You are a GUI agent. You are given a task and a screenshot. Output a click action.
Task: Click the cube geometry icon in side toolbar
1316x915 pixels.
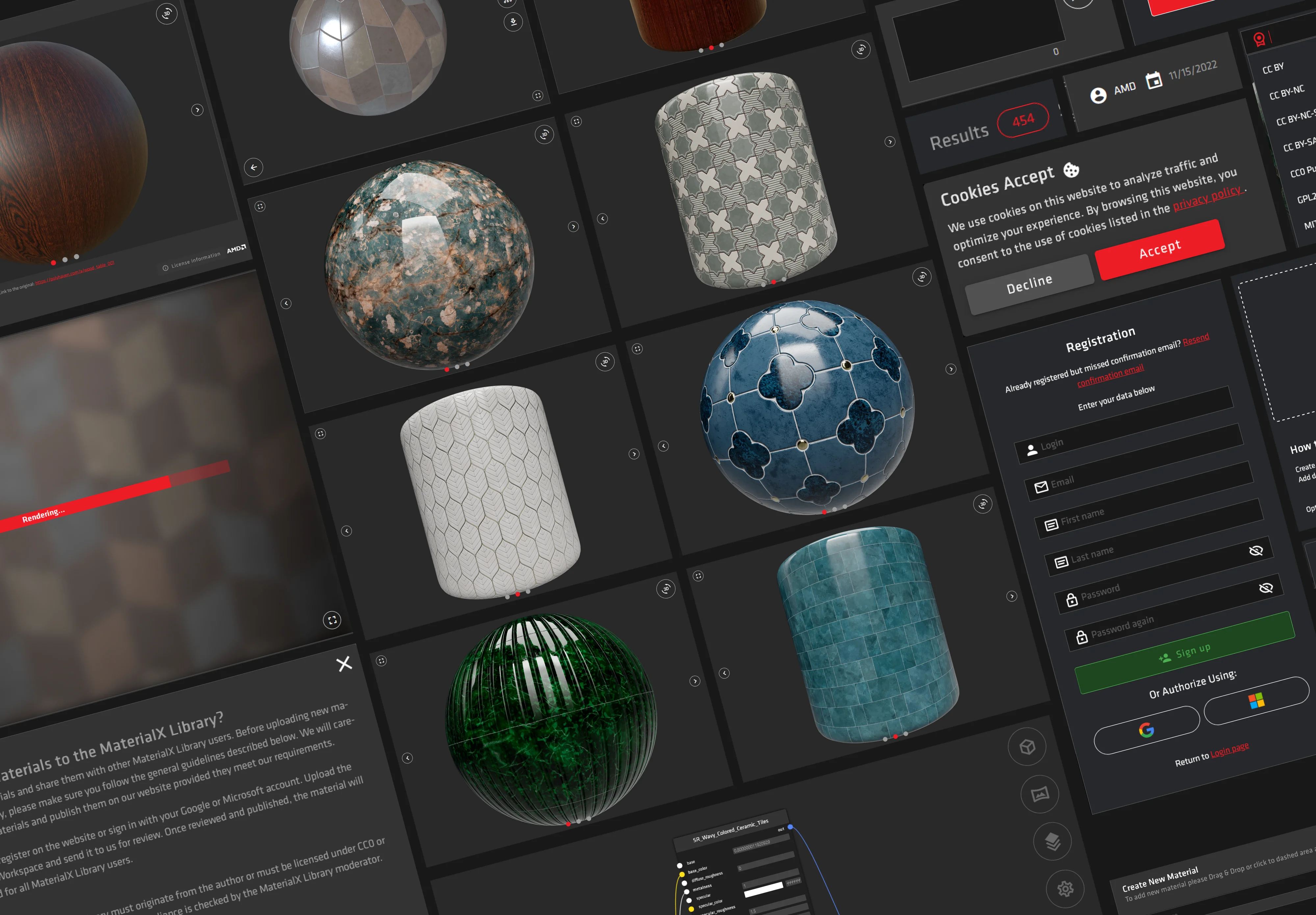tap(1027, 747)
